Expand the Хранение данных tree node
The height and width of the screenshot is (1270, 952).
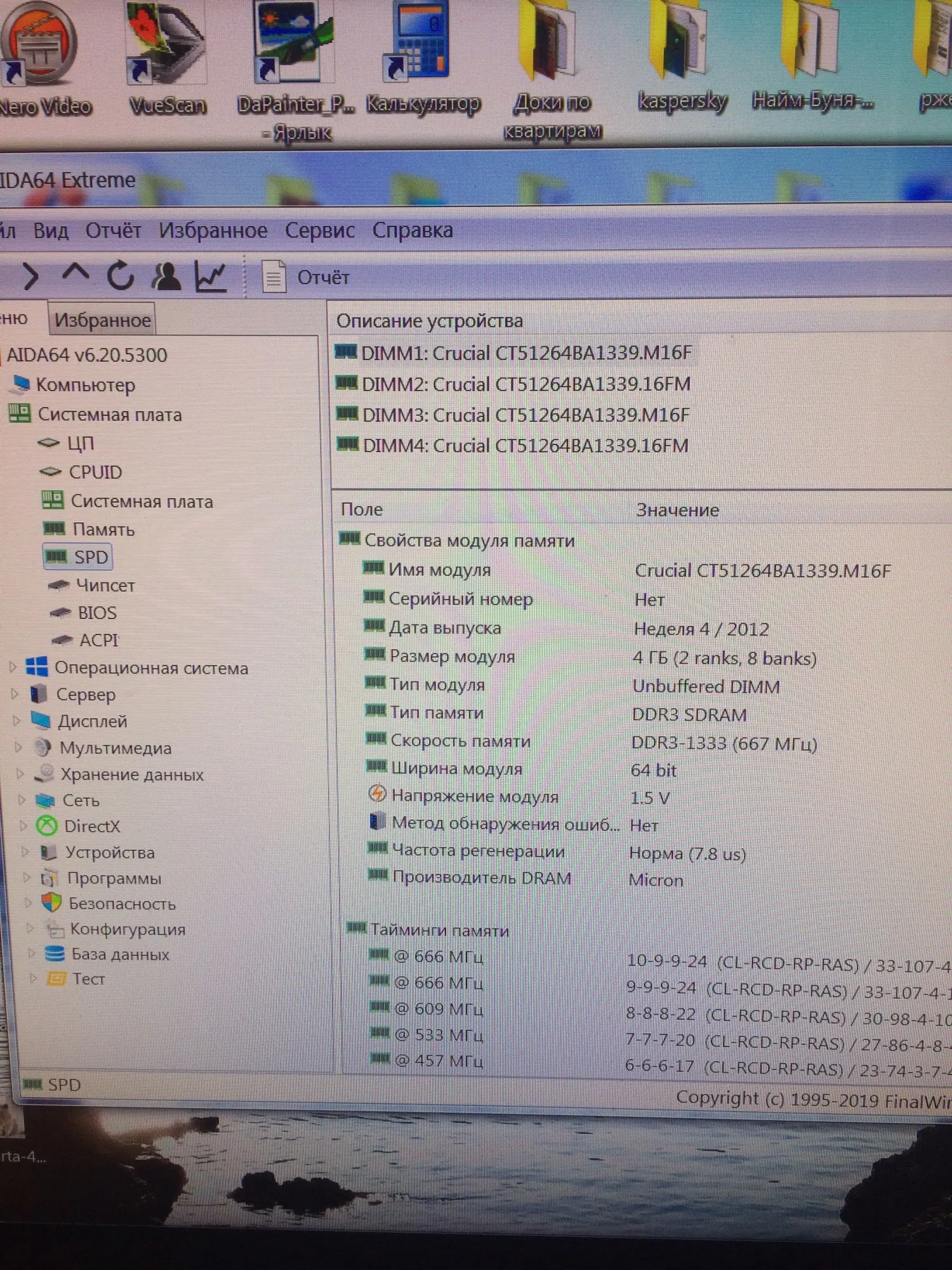pos(20,774)
